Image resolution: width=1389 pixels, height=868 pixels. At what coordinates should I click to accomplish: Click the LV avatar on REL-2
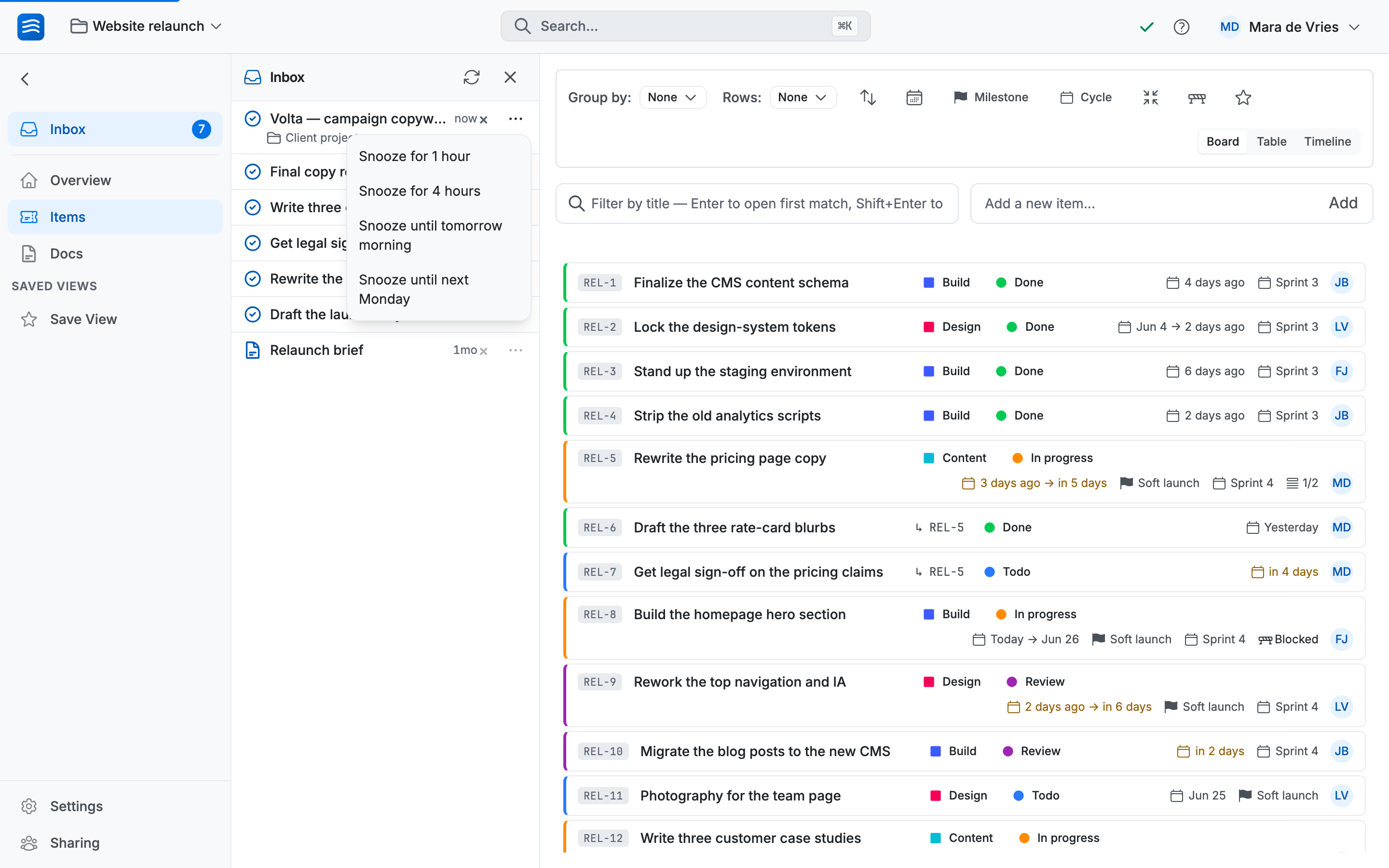[1341, 327]
